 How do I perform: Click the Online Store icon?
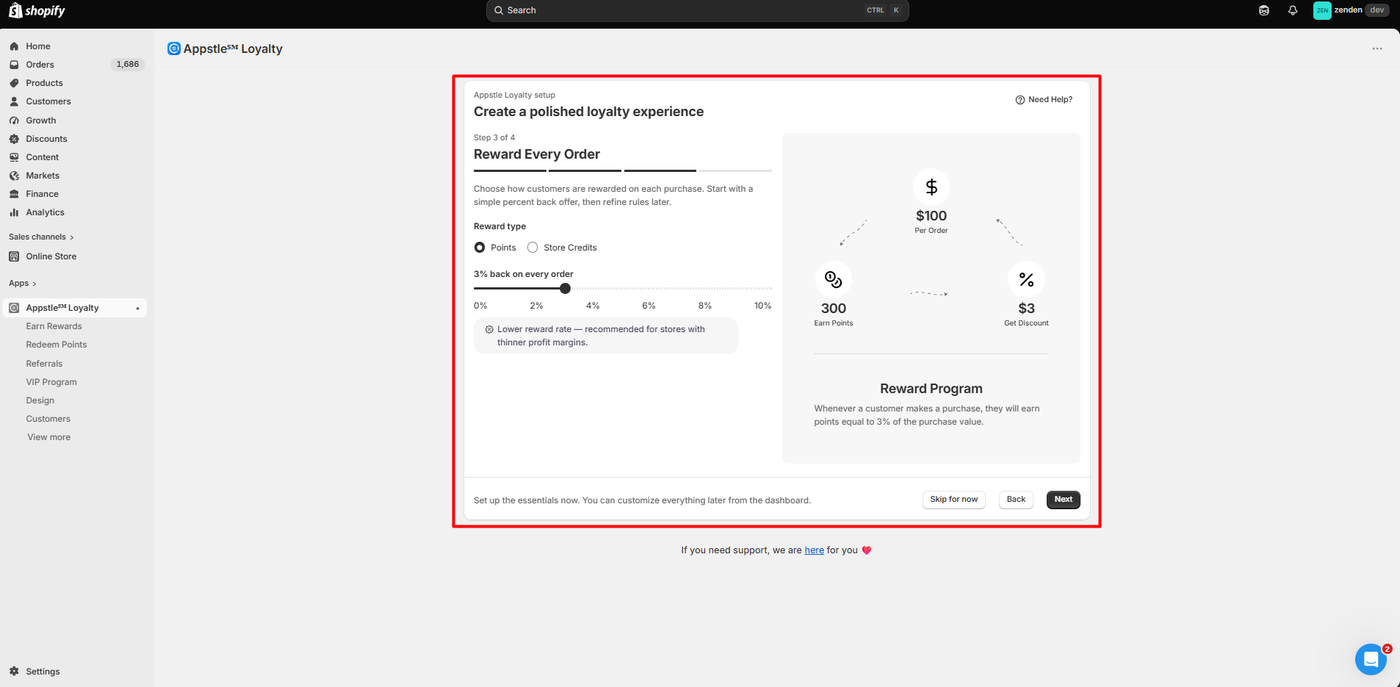pyautogui.click(x=14, y=257)
